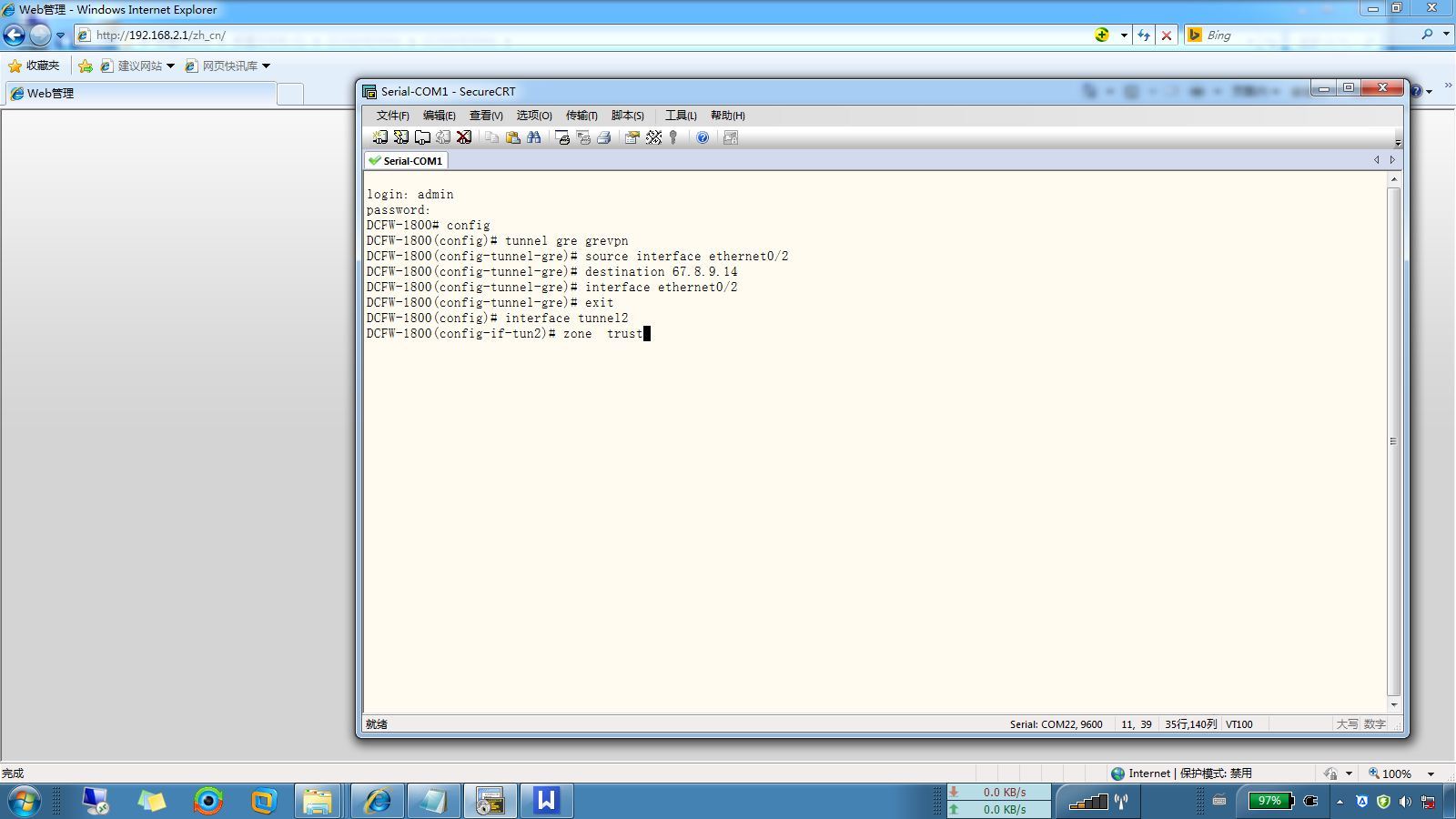Open the 选项(O) menu
The image size is (1456, 819).
534,116
